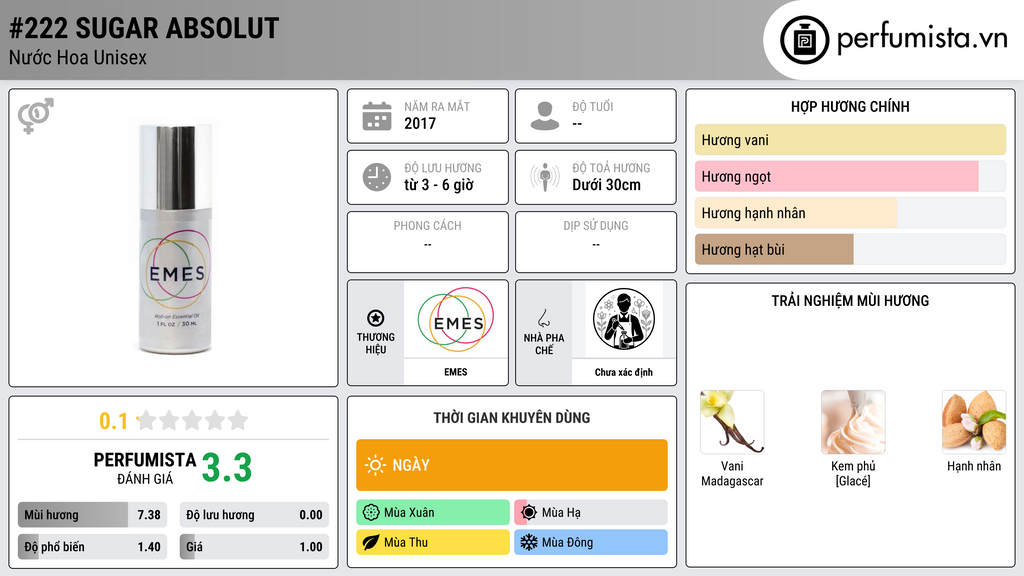Click the snowflake icon for Mùa Đông
This screenshot has width=1024, height=576.
click(529, 542)
